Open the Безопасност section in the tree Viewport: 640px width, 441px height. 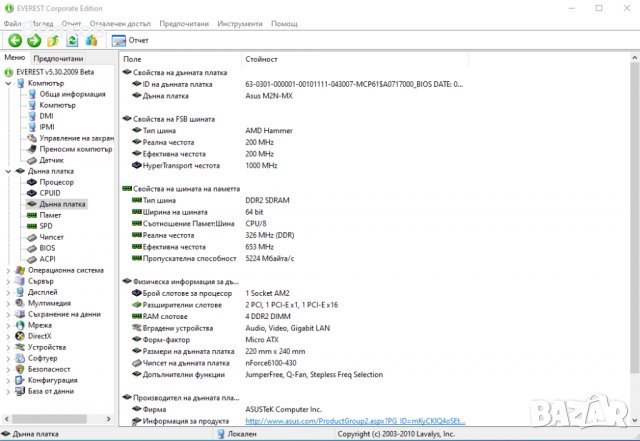[50, 369]
